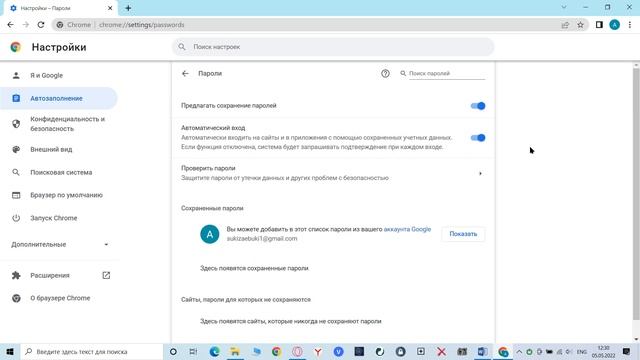Image resolution: width=640 pixels, height=360 pixels.
Task: Toggle Предлагать сохранение паролей switch
Action: click(478, 106)
